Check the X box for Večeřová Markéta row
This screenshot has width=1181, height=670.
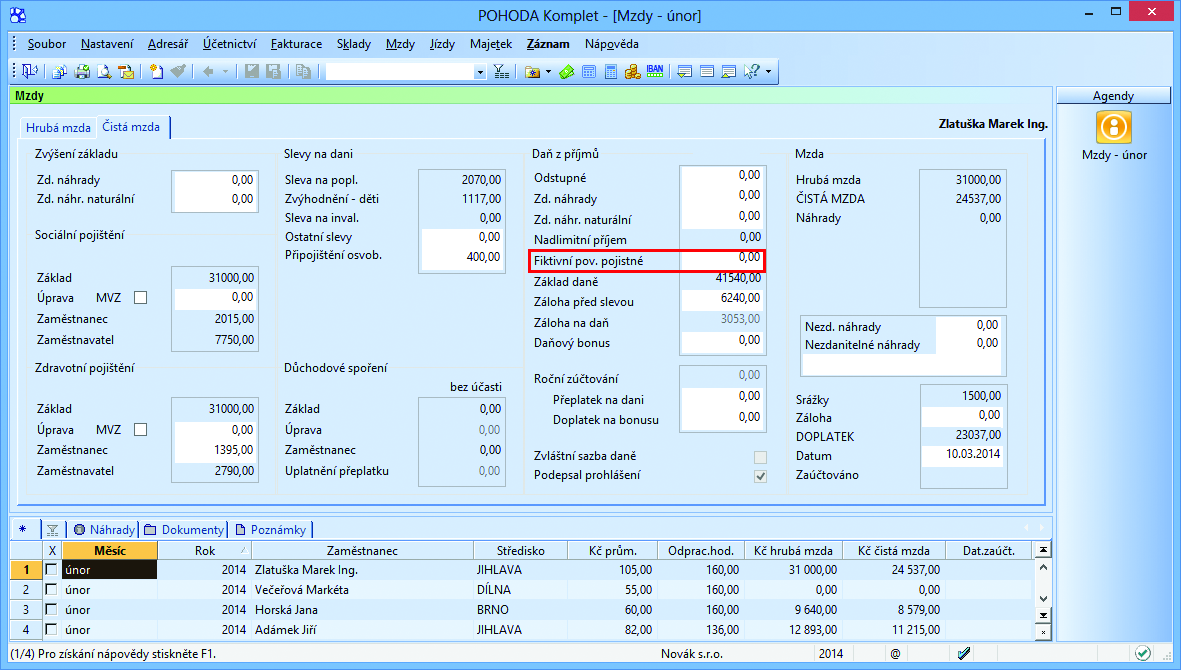(x=51, y=589)
